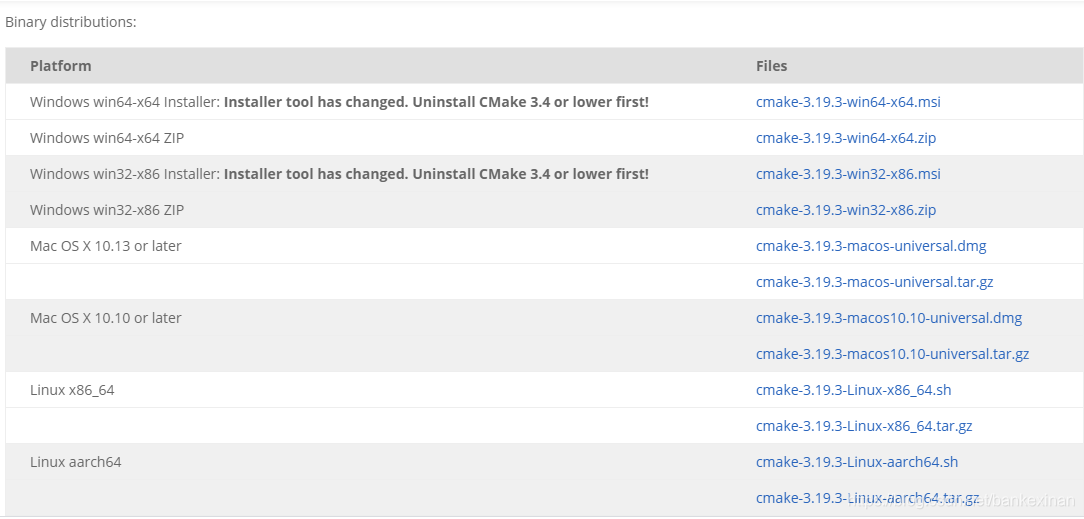1084x519 pixels.
Task: Click the Binary distributions heading text
Action: pyautogui.click(x=71, y=22)
